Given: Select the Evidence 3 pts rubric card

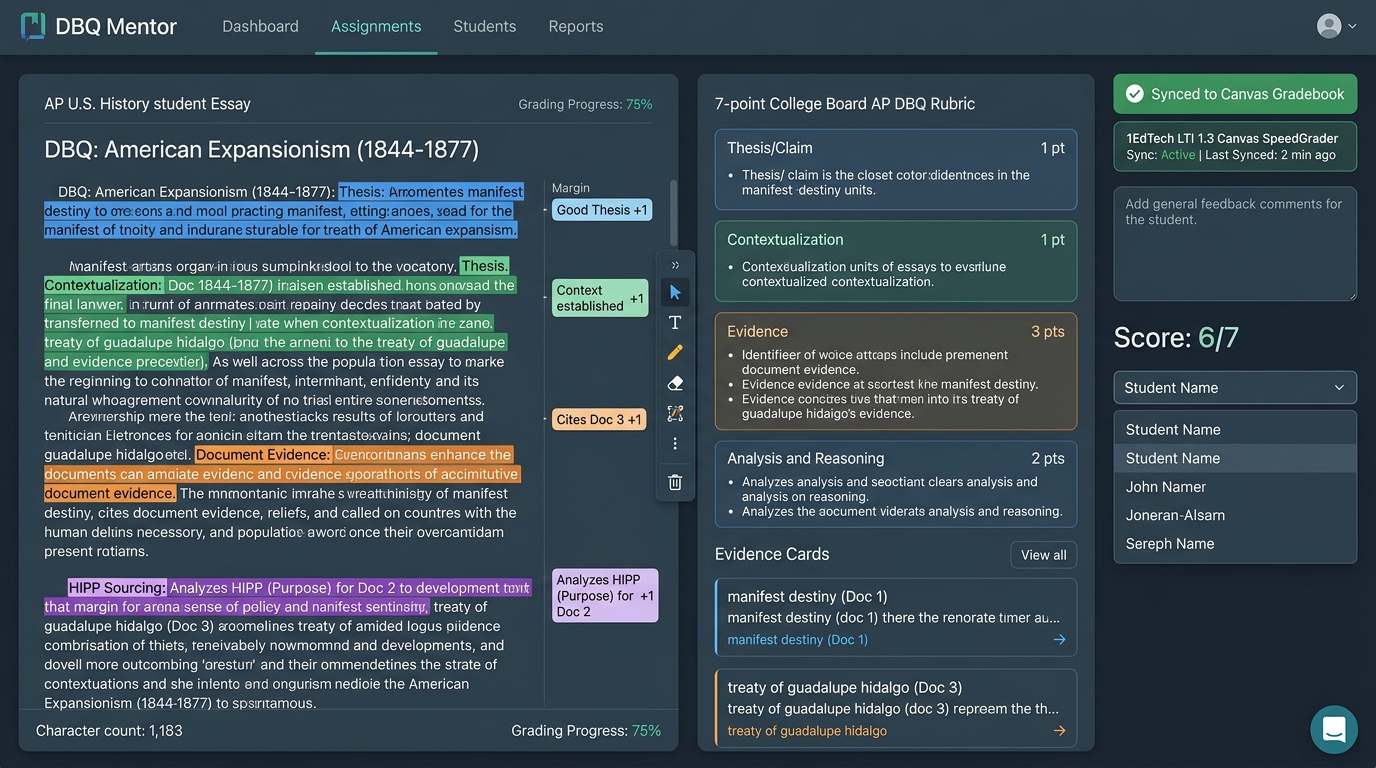Looking at the screenshot, I should [x=895, y=371].
